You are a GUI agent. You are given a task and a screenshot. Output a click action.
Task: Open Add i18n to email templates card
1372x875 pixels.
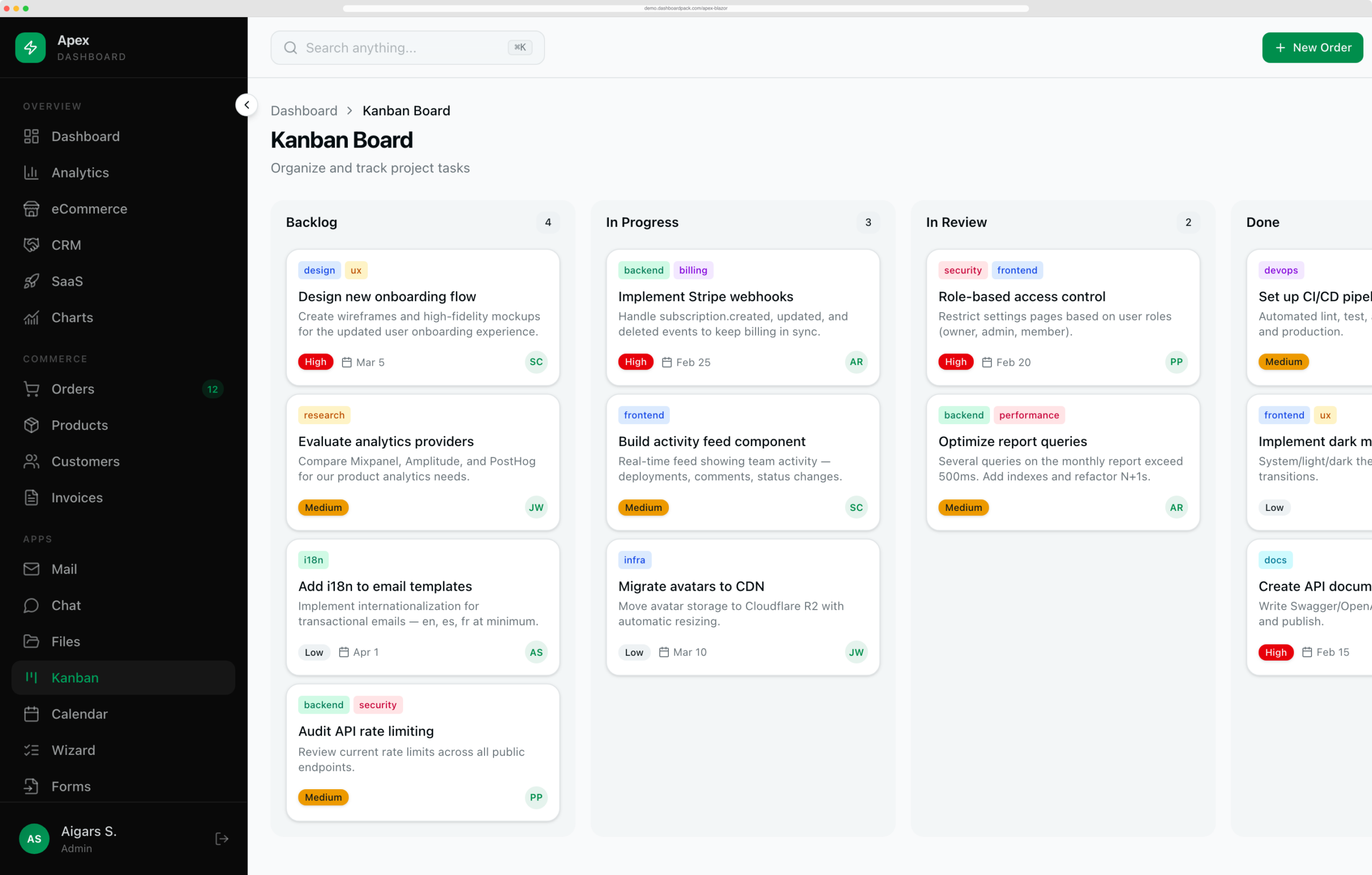point(423,606)
